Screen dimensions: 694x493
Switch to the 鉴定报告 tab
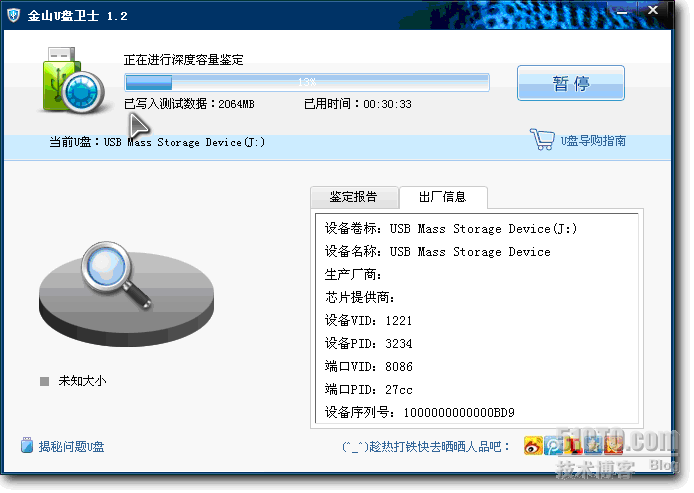(354, 196)
